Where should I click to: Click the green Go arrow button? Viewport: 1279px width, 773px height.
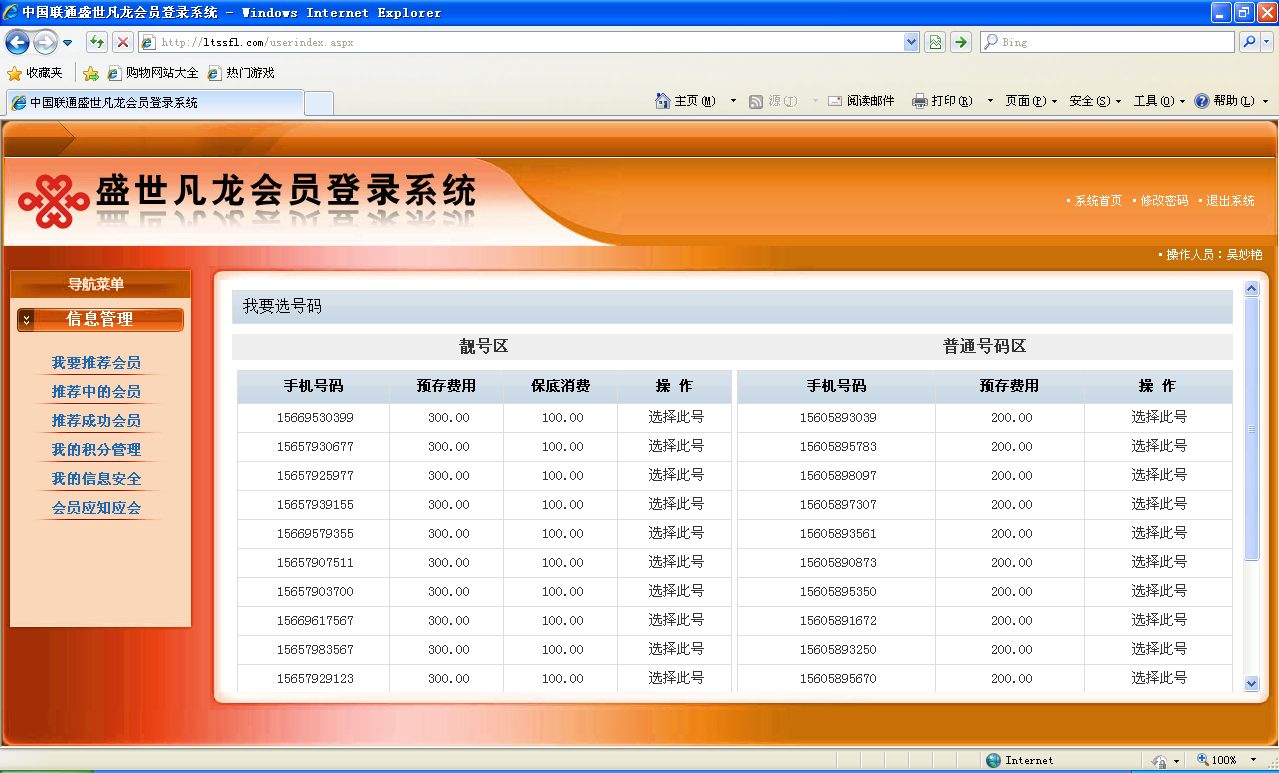961,42
